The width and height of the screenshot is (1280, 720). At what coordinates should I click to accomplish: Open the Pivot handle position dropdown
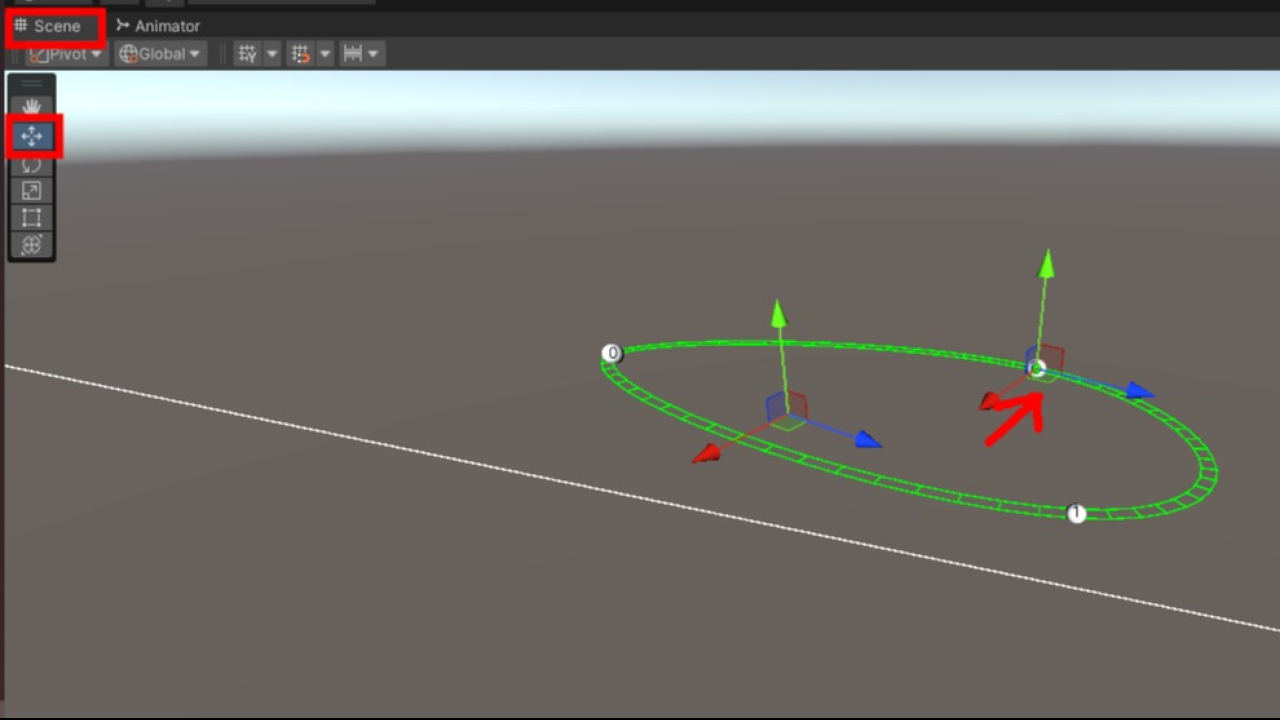click(x=65, y=54)
